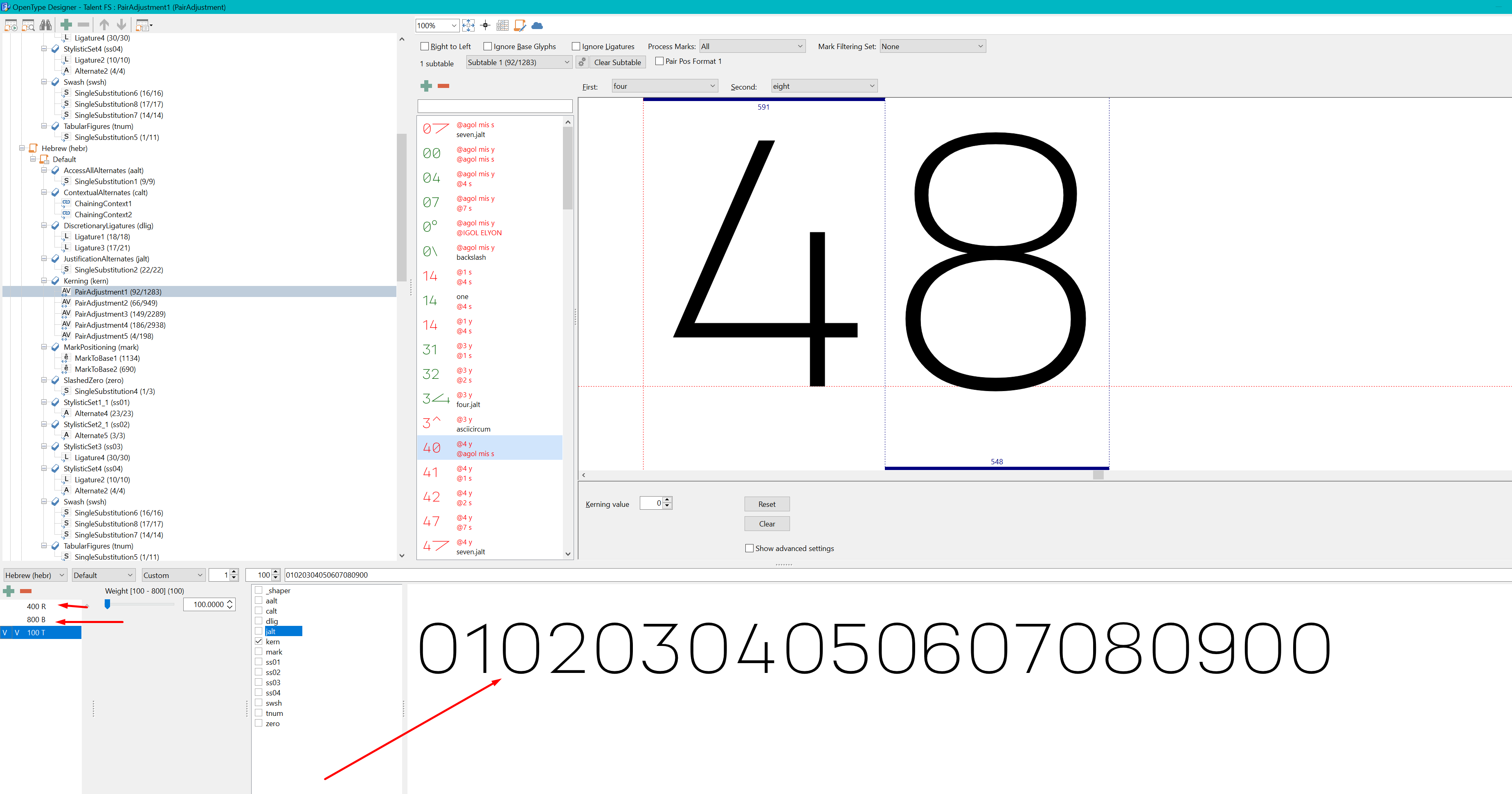Select the Alternate4 (23/23) lookup

click(104, 413)
